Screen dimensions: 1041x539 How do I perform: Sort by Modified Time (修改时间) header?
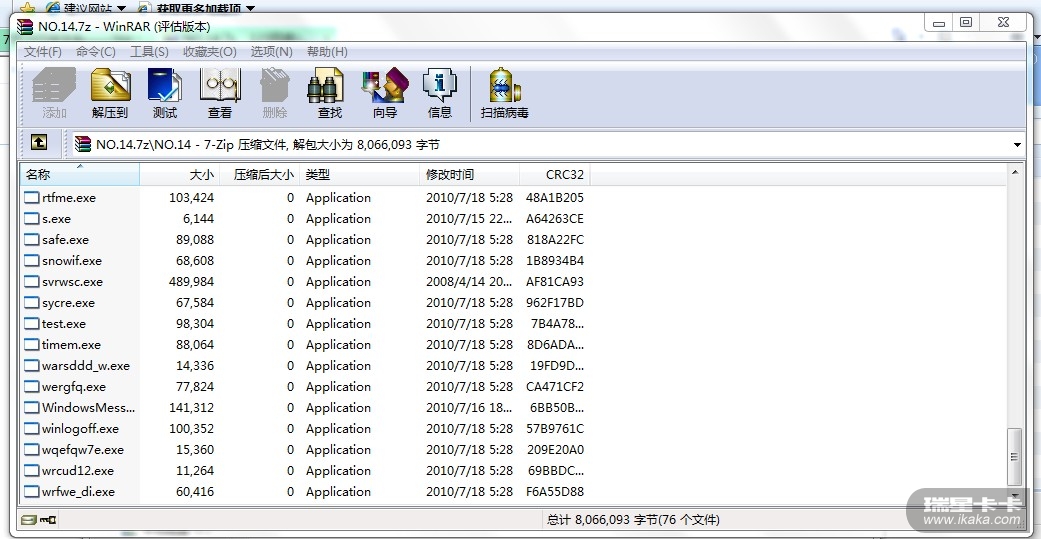(x=469, y=175)
